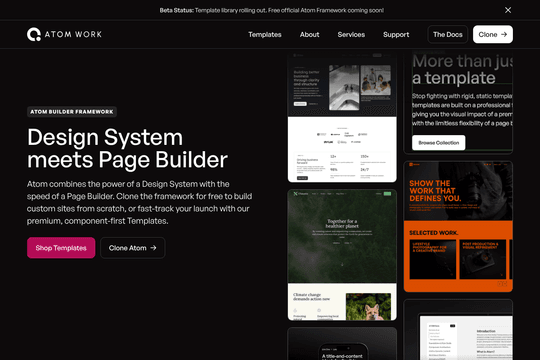Click the Clone Atom button
Screen dimensions: 540x360
(x=133, y=248)
